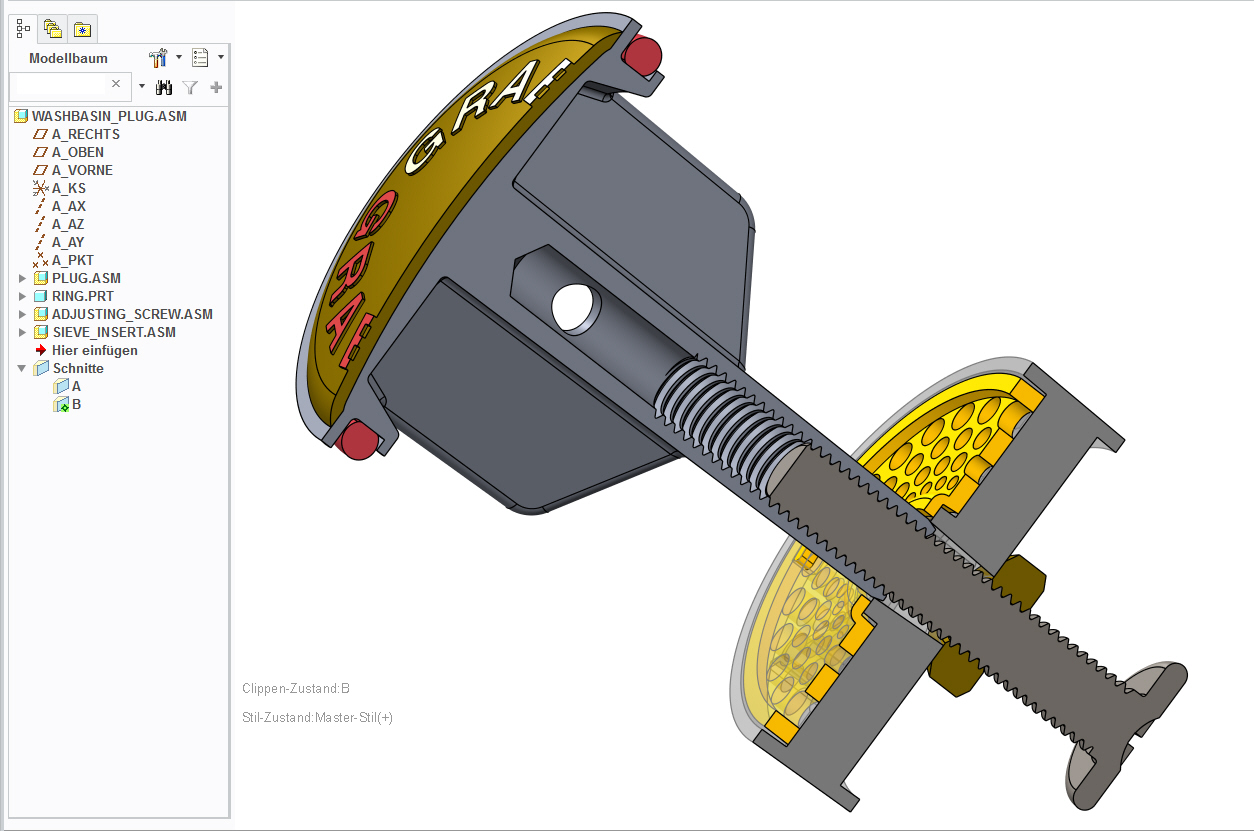
Task: Expand the RING.PRT node
Action: click(23, 296)
